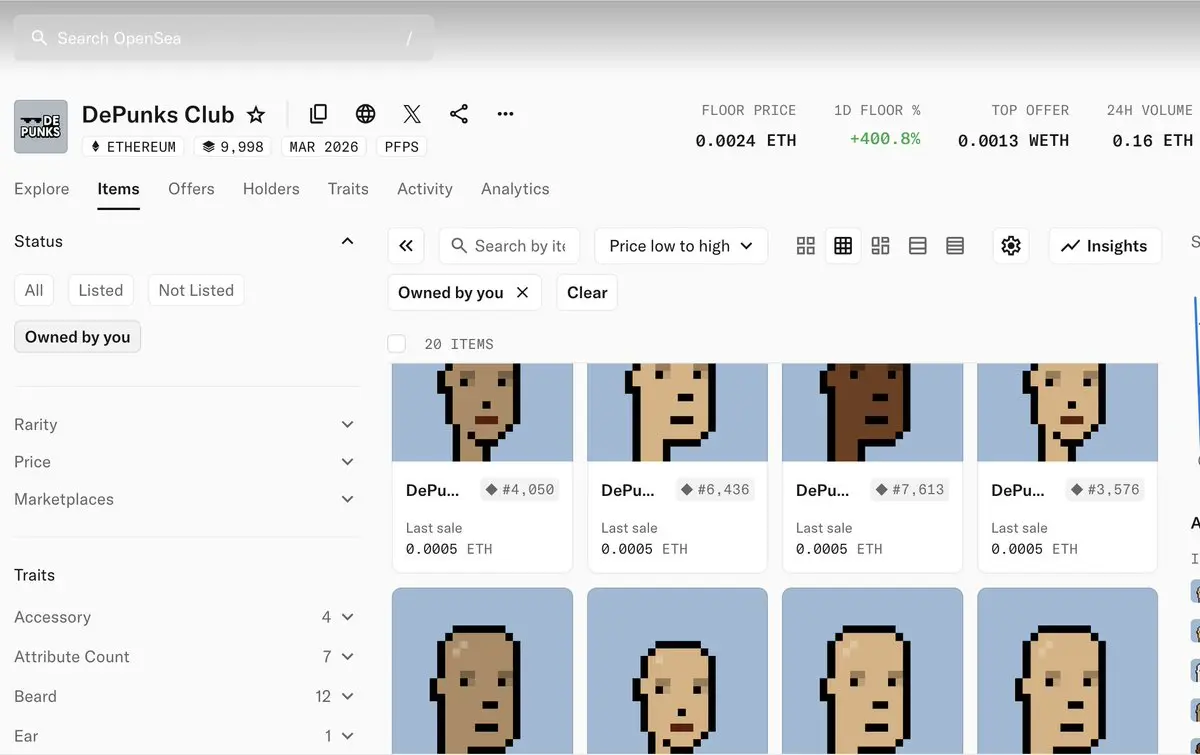1200x755 pixels.
Task: Click the +400.8% floor change value
Action: point(885,139)
